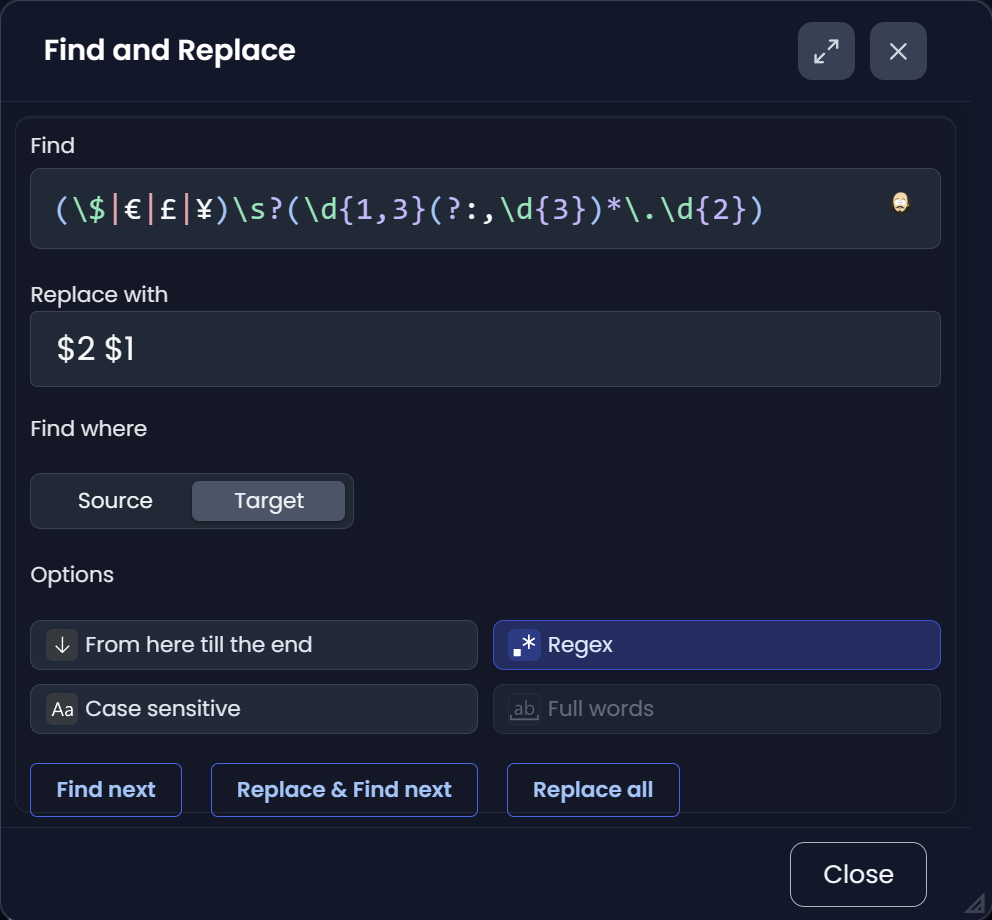Image resolution: width=992 pixels, height=920 pixels.
Task: Switch the search location to Source
Action: (x=115, y=500)
